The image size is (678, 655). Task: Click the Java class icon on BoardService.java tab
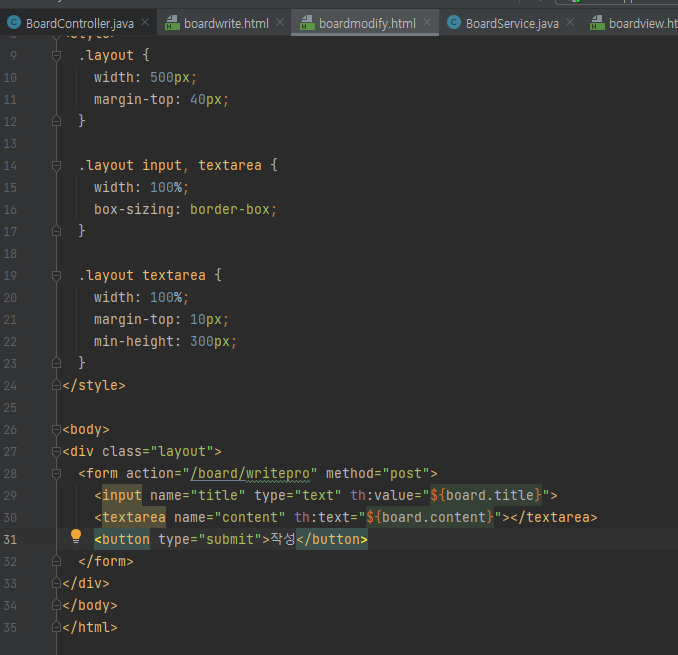(x=454, y=22)
